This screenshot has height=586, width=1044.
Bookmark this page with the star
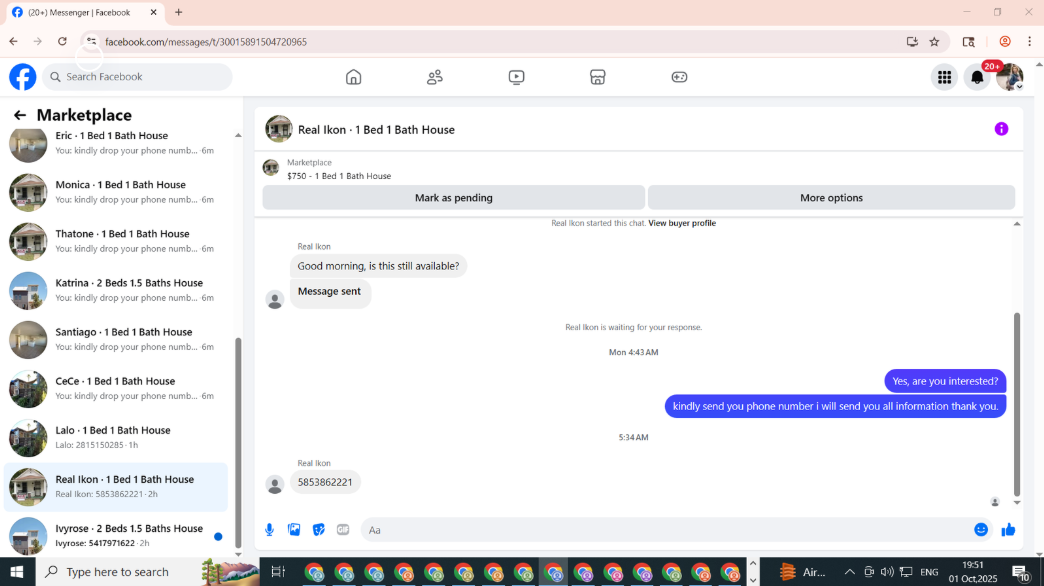[934, 41]
